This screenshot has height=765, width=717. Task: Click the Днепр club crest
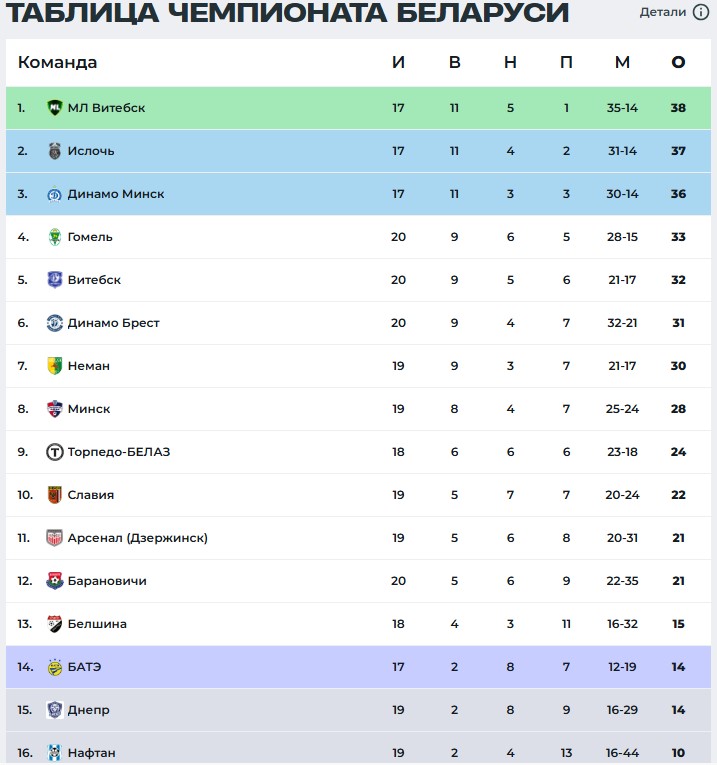55,710
